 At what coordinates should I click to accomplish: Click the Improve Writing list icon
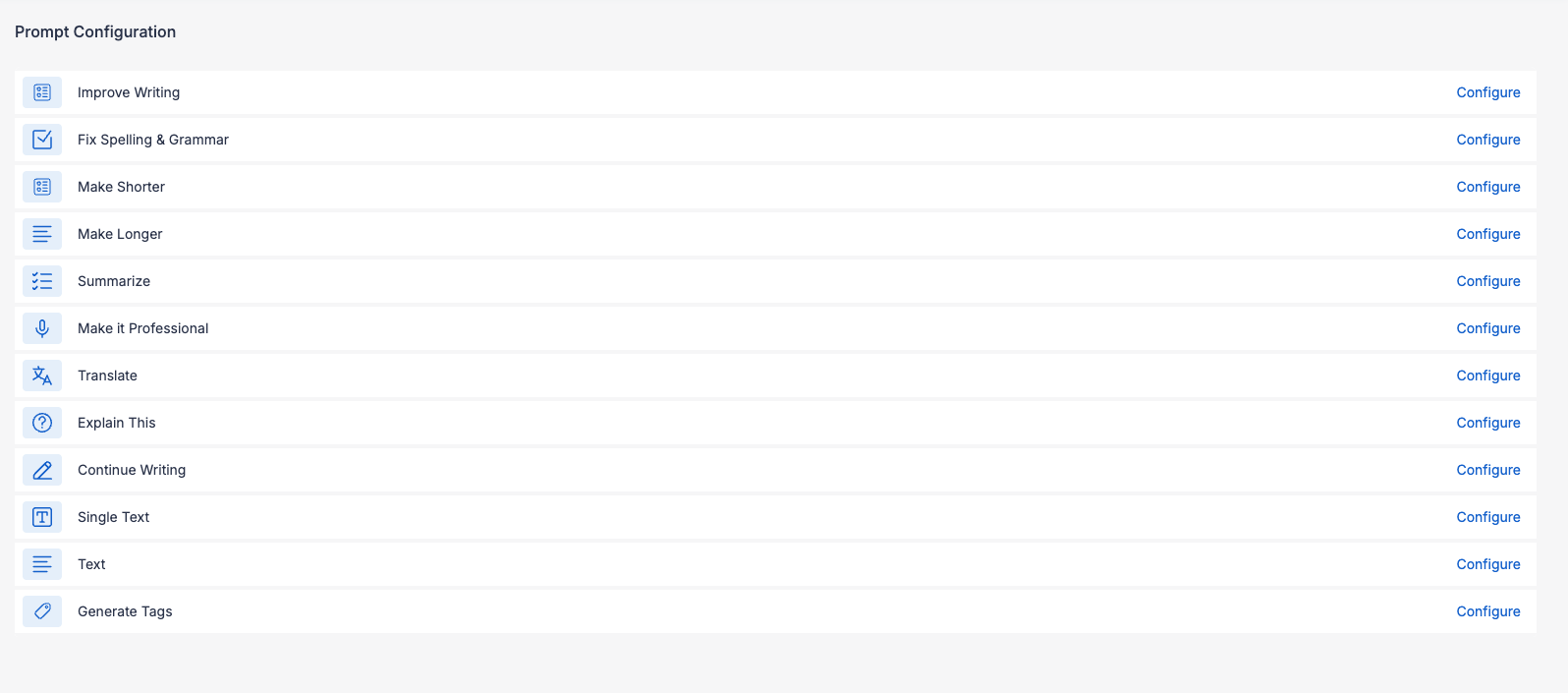point(42,92)
